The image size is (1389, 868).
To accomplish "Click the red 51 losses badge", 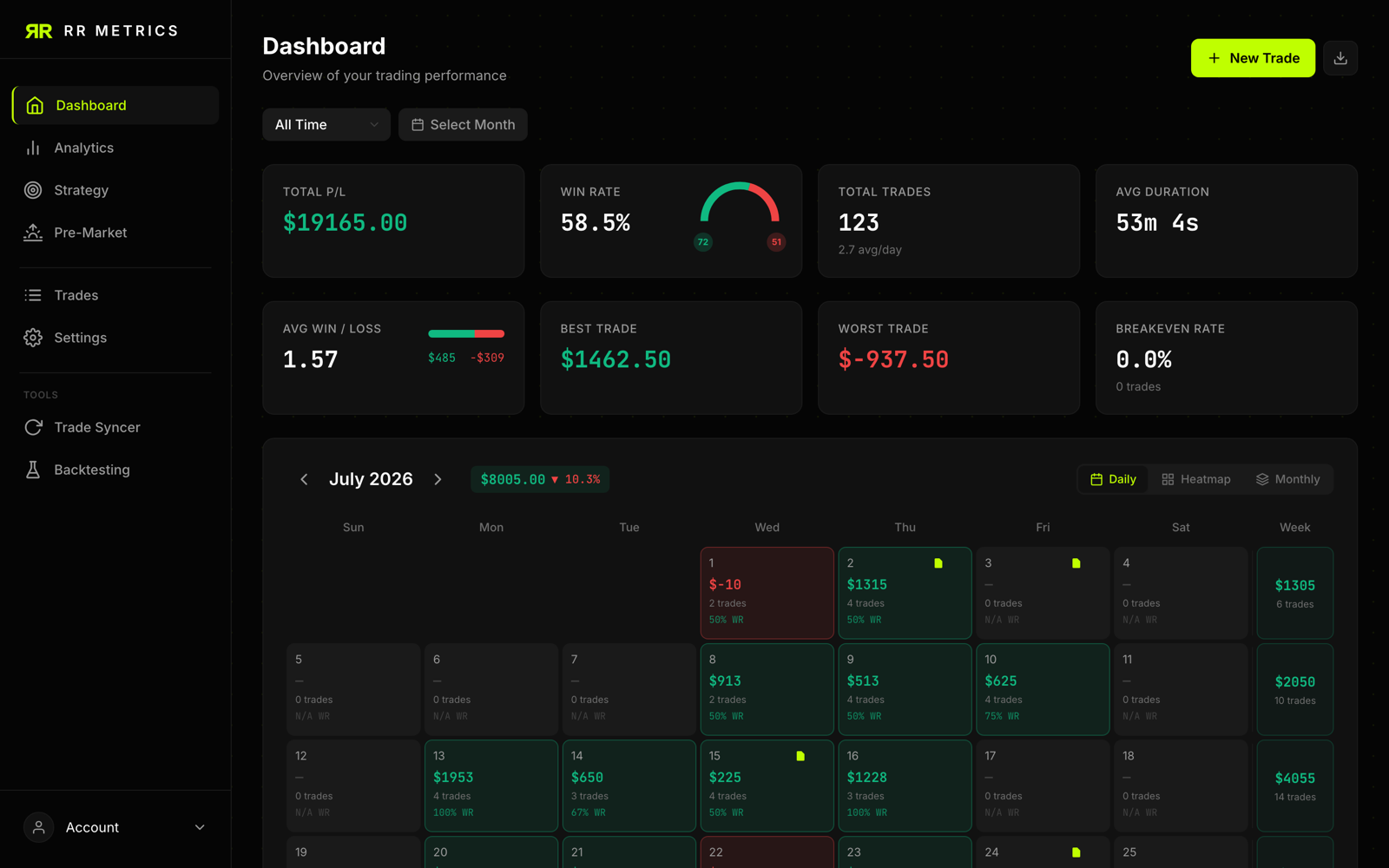I will click(x=776, y=242).
